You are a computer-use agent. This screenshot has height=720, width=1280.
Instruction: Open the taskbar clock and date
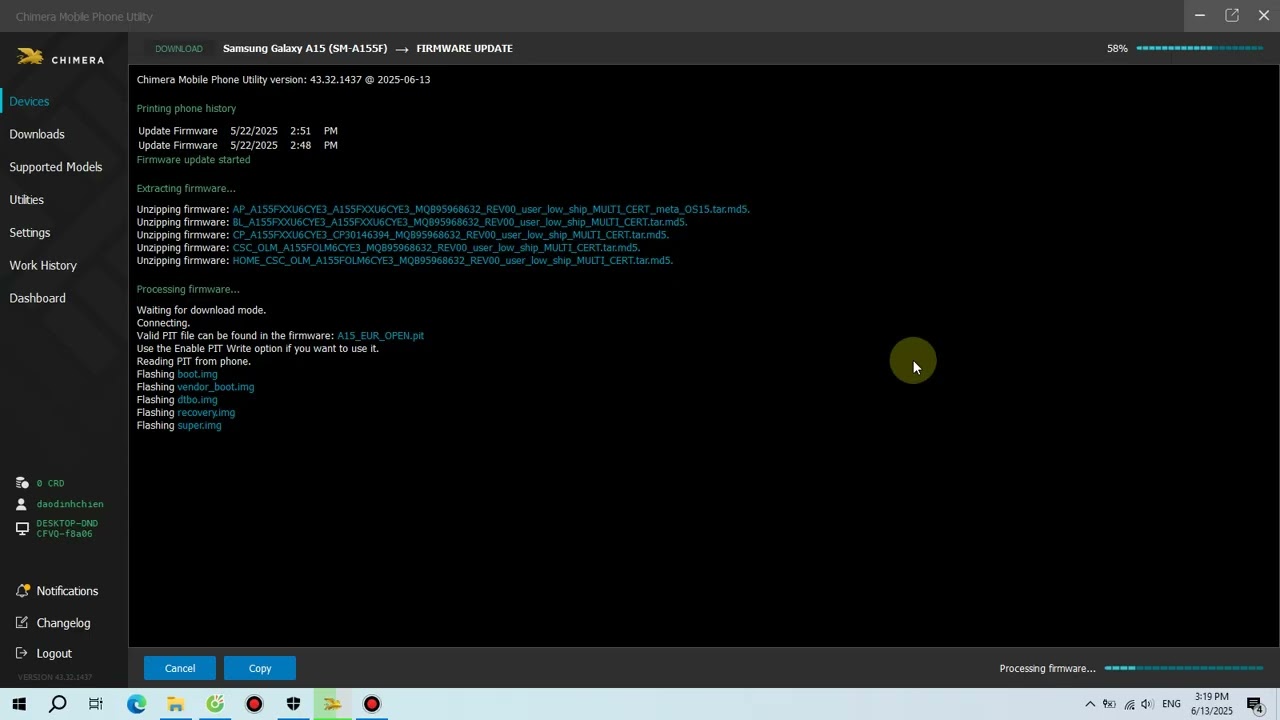[1211, 704]
